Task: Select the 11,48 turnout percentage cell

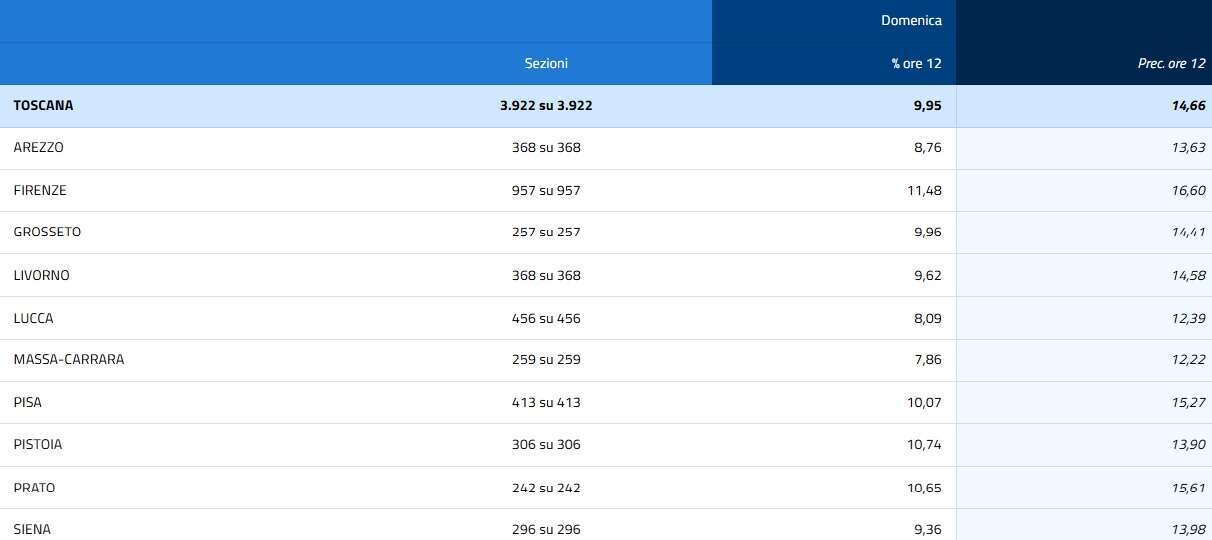Action: click(x=924, y=190)
